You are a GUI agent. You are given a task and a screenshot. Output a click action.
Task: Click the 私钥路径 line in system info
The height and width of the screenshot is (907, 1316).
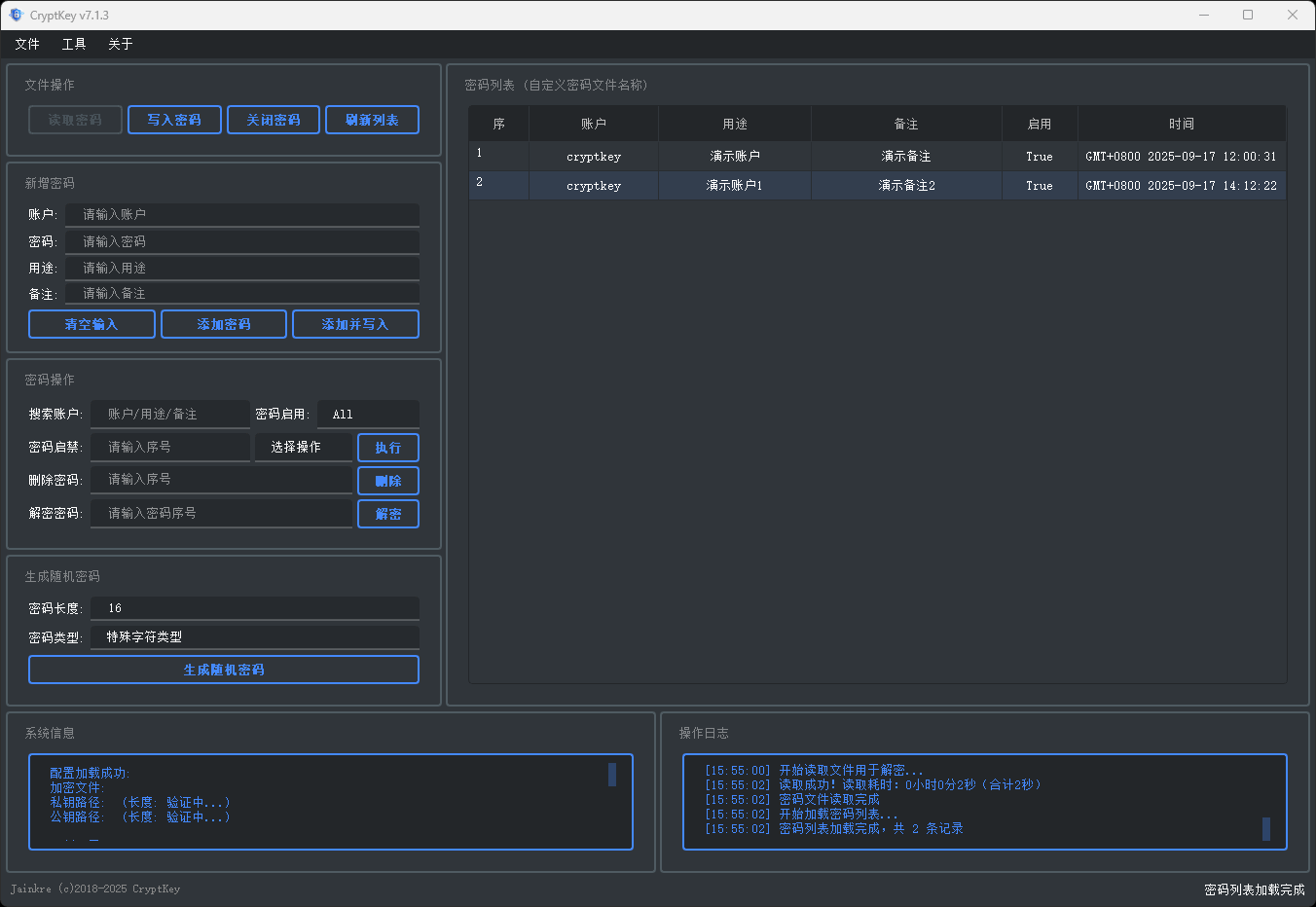[x=140, y=802]
